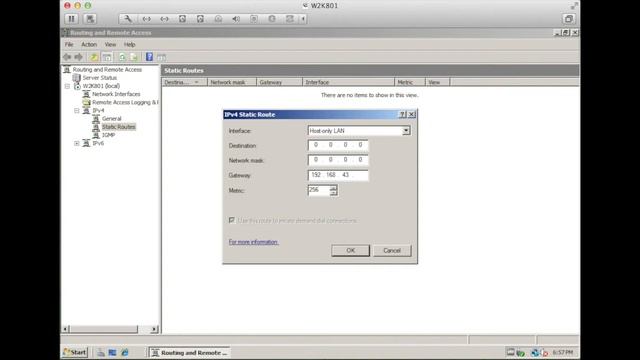Open the Action menu
The image size is (640, 360).
89,44
